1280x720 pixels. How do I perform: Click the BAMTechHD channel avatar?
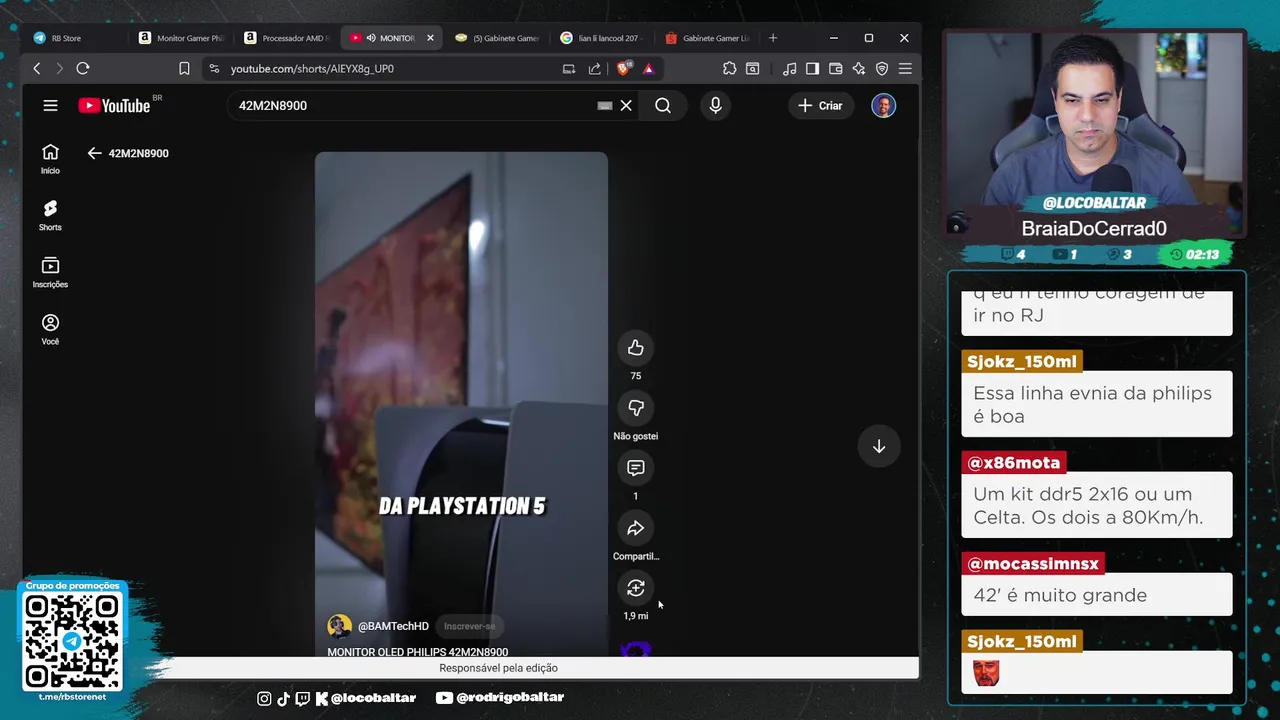pyautogui.click(x=340, y=626)
